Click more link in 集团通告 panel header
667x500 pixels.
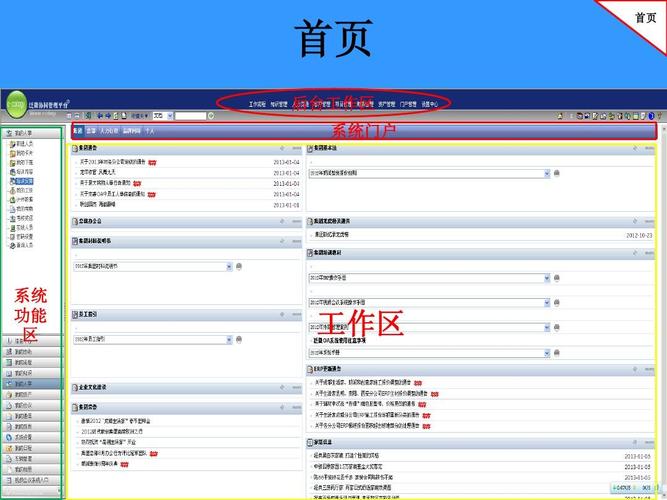pos(296,148)
